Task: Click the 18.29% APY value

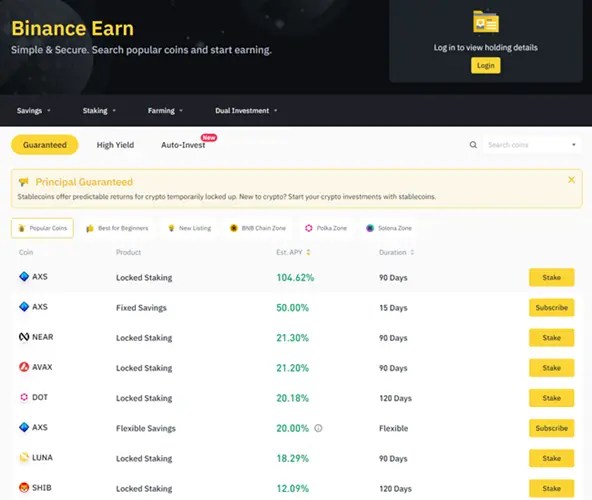Action: click(x=293, y=458)
